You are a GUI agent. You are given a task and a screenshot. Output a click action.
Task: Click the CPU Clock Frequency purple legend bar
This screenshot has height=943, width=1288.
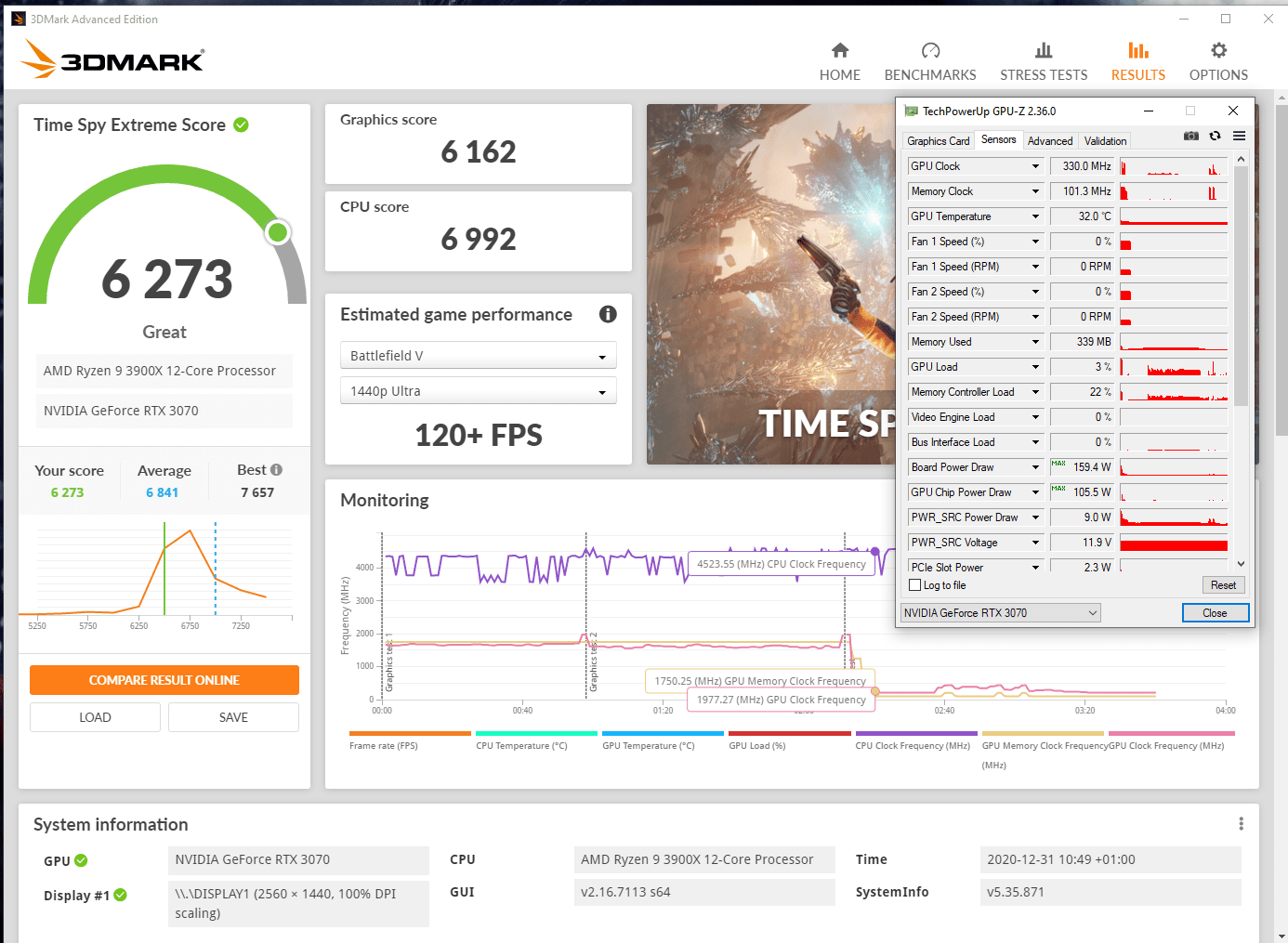pos(915,733)
